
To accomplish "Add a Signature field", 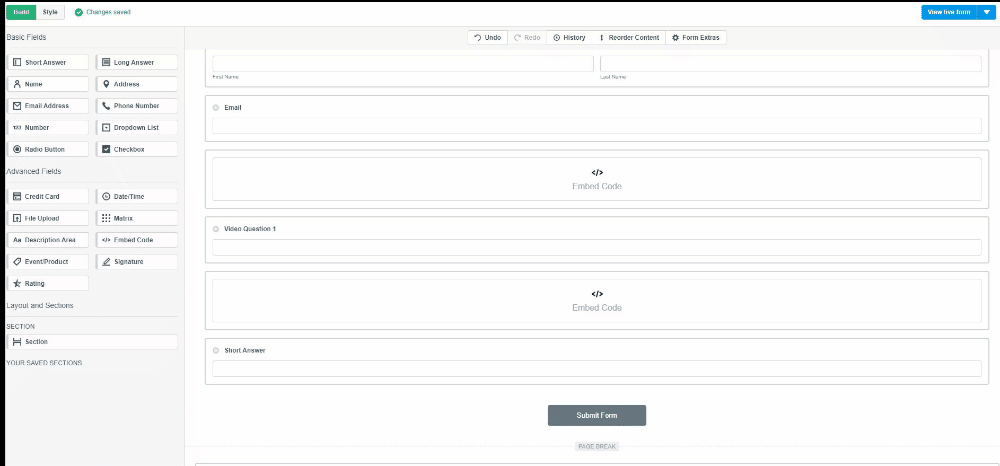I will (x=136, y=261).
